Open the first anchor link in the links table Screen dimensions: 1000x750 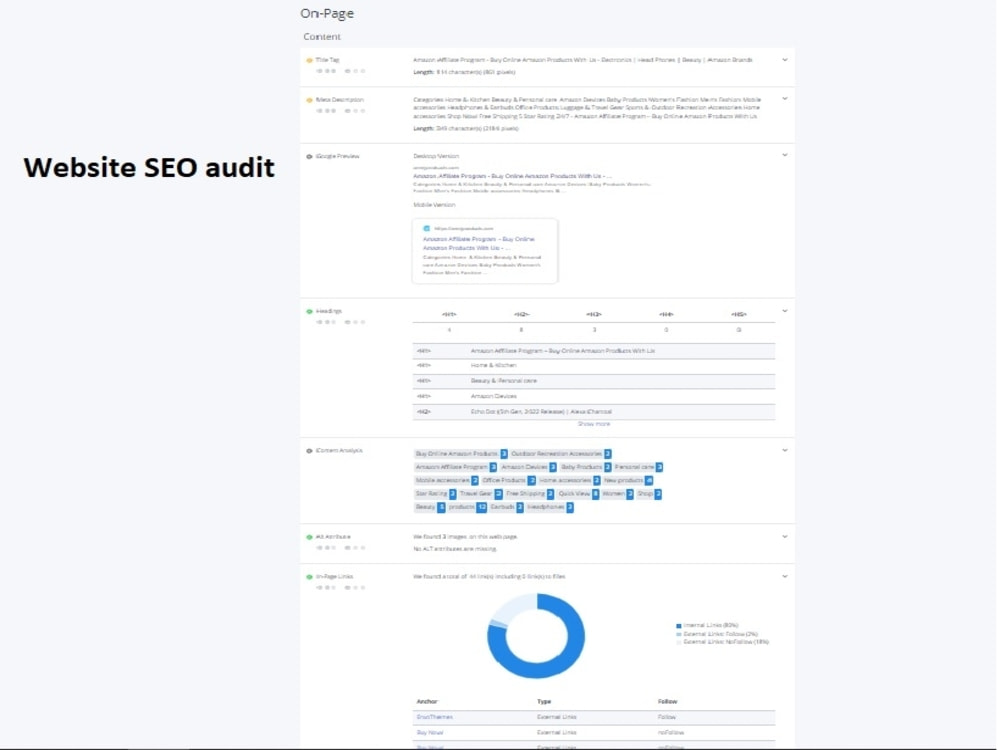(x=436, y=717)
